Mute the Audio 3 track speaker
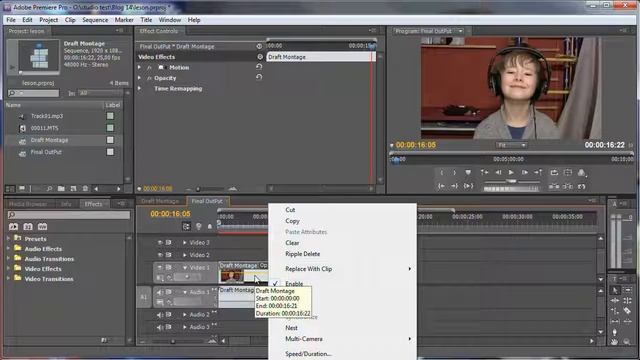Viewport: 640px width, 360px height. pos(160,327)
